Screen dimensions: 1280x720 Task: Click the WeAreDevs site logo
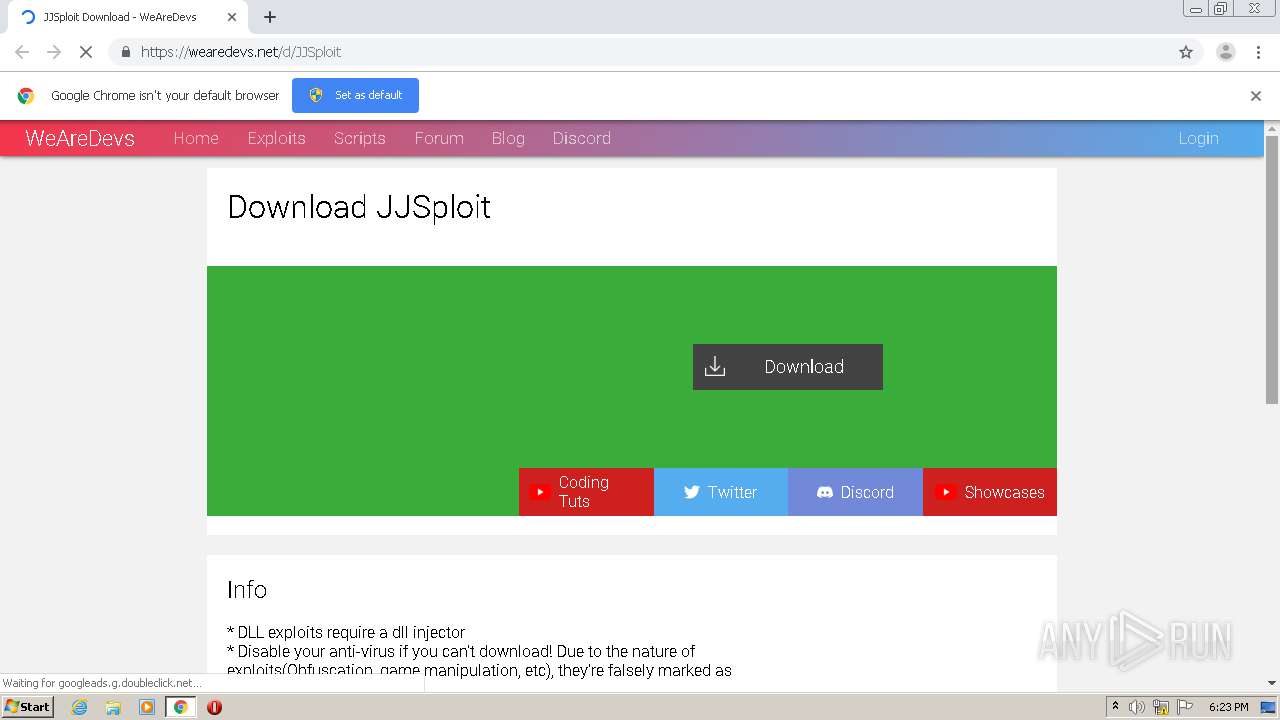(x=80, y=138)
